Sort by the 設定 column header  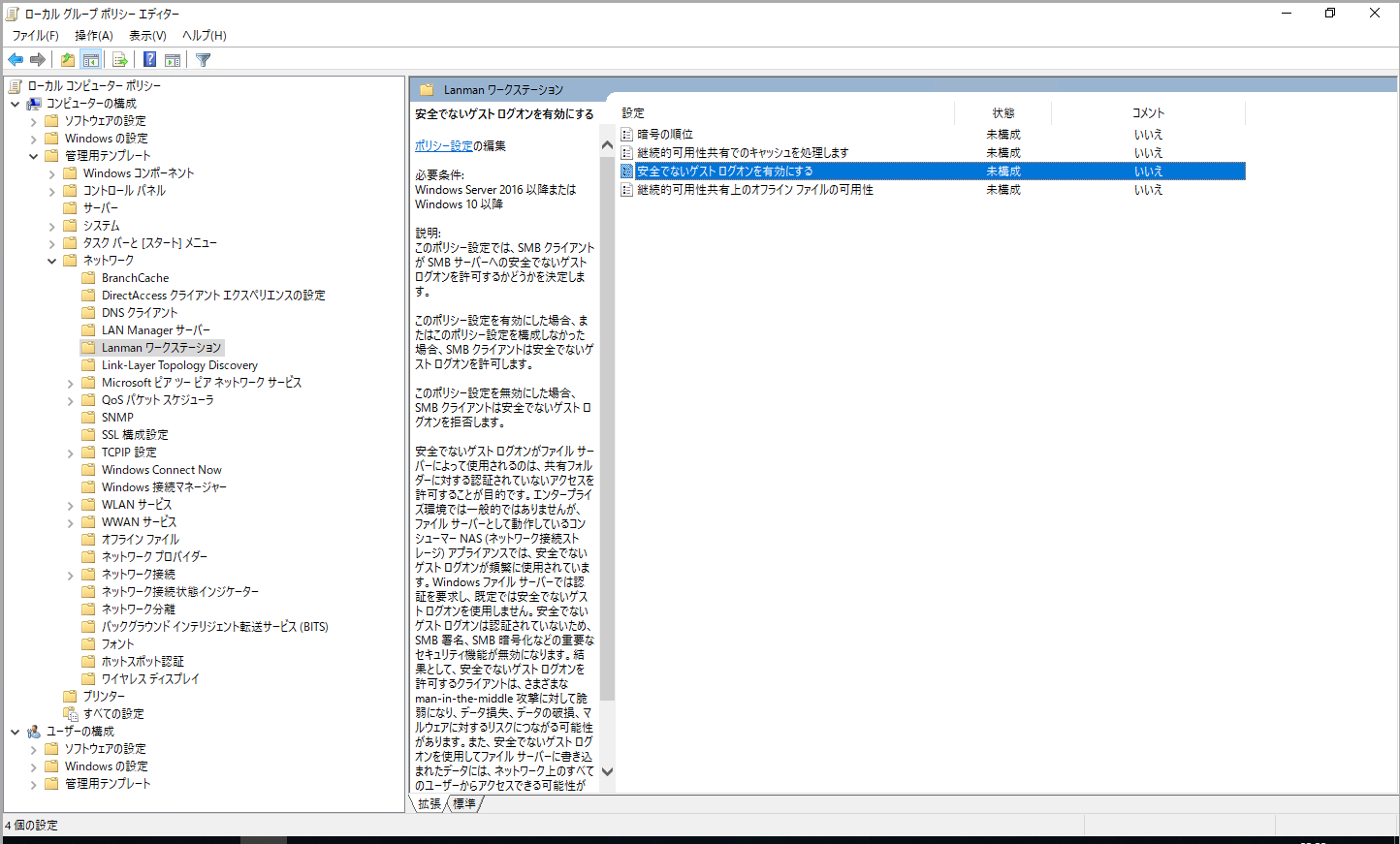(x=785, y=112)
